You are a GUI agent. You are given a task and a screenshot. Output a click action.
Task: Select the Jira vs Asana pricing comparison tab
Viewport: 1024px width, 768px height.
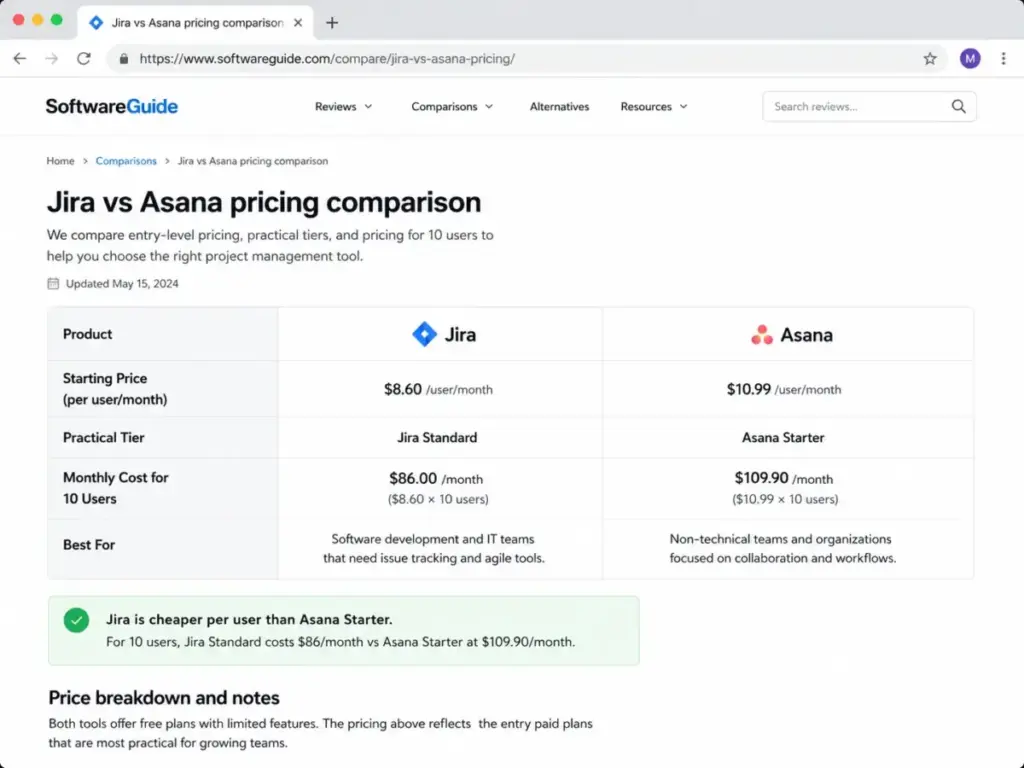[x=195, y=23]
